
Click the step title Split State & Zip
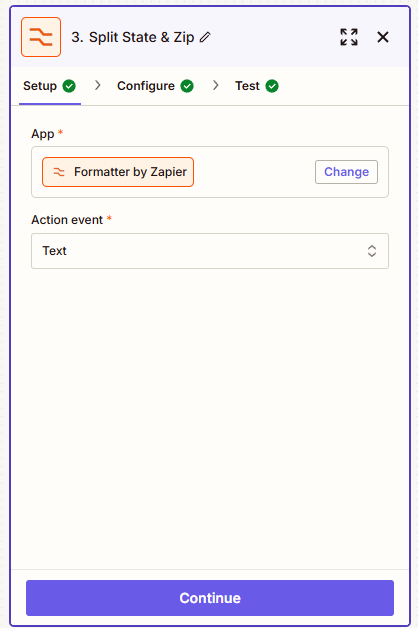133,37
